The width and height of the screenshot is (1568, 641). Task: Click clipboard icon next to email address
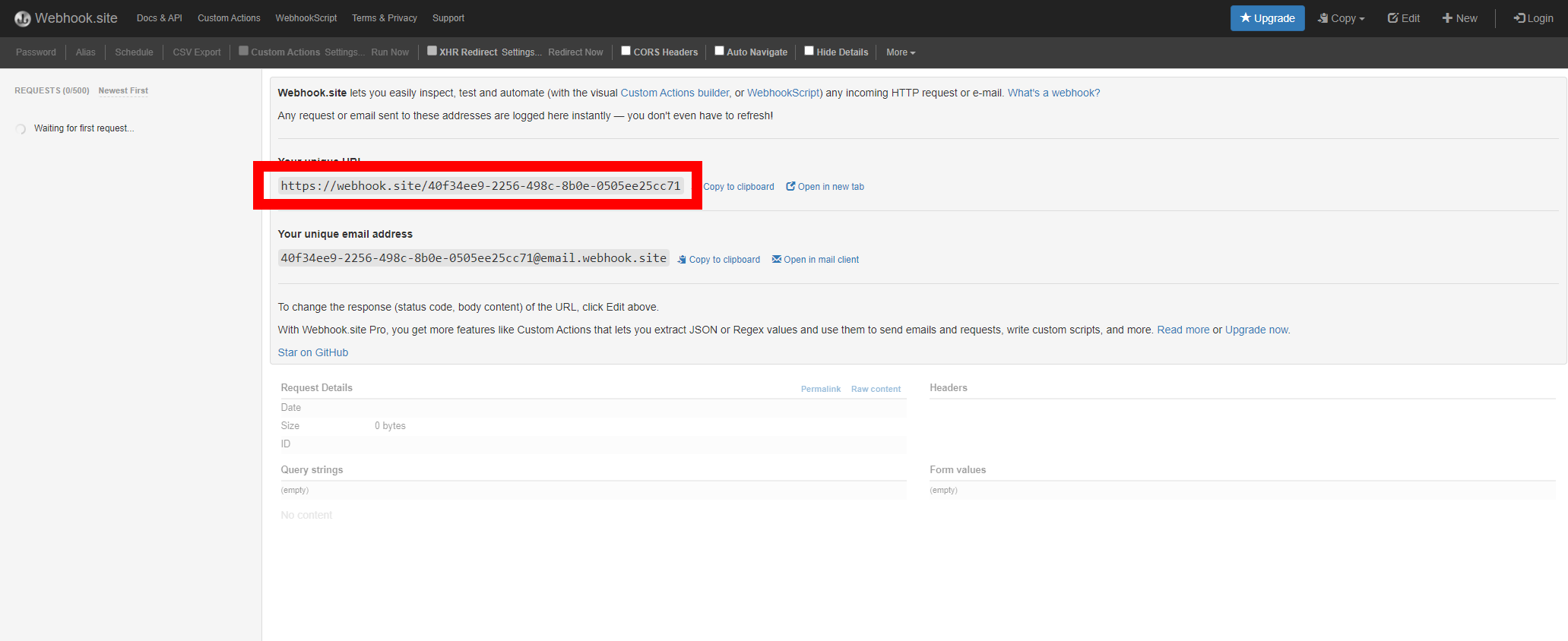click(682, 260)
